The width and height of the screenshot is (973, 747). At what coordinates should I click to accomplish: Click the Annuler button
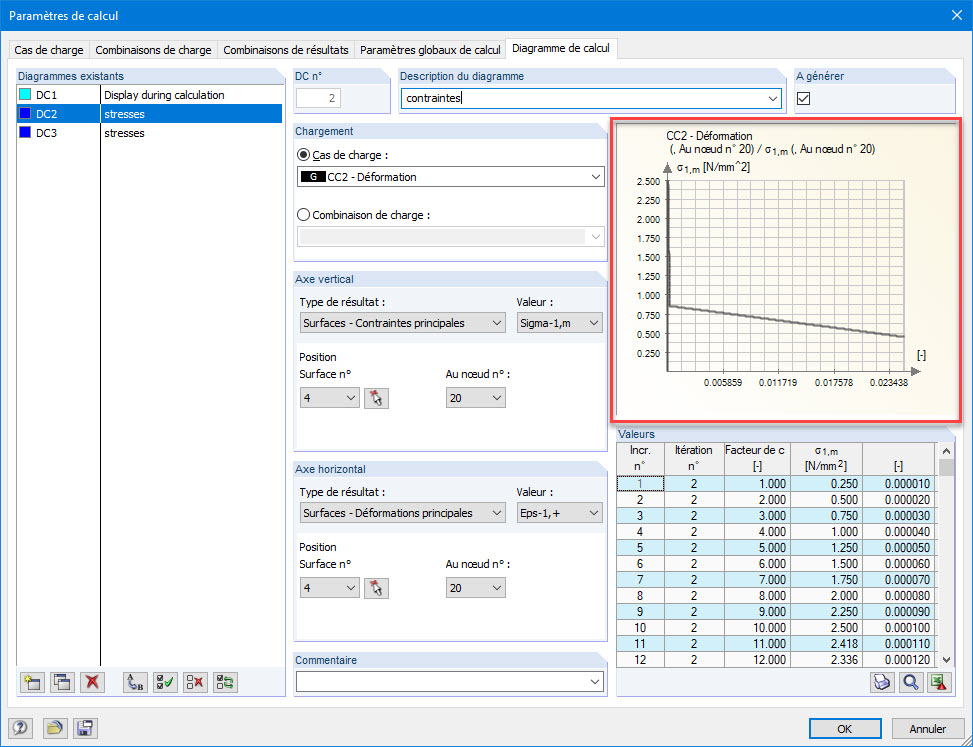coord(928,728)
